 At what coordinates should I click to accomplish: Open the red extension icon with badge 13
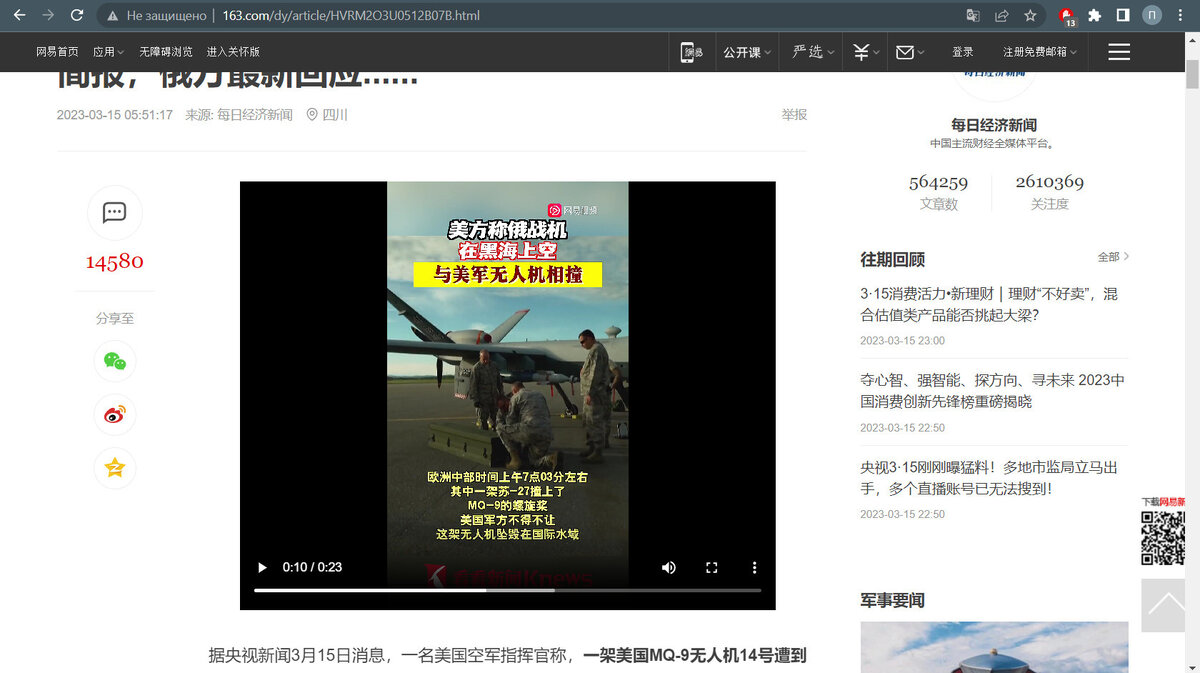[1067, 16]
